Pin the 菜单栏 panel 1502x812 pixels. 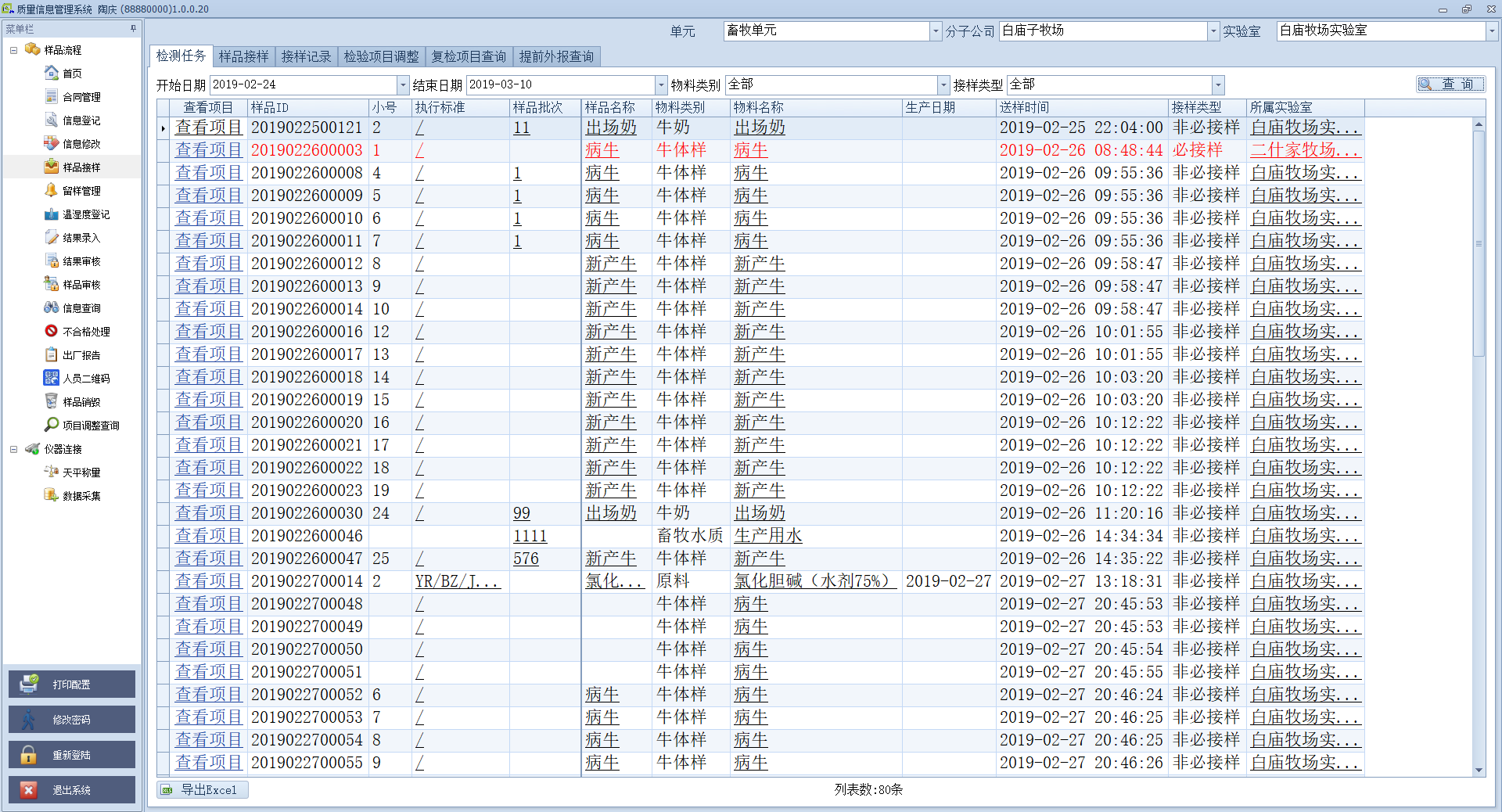[133, 29]
